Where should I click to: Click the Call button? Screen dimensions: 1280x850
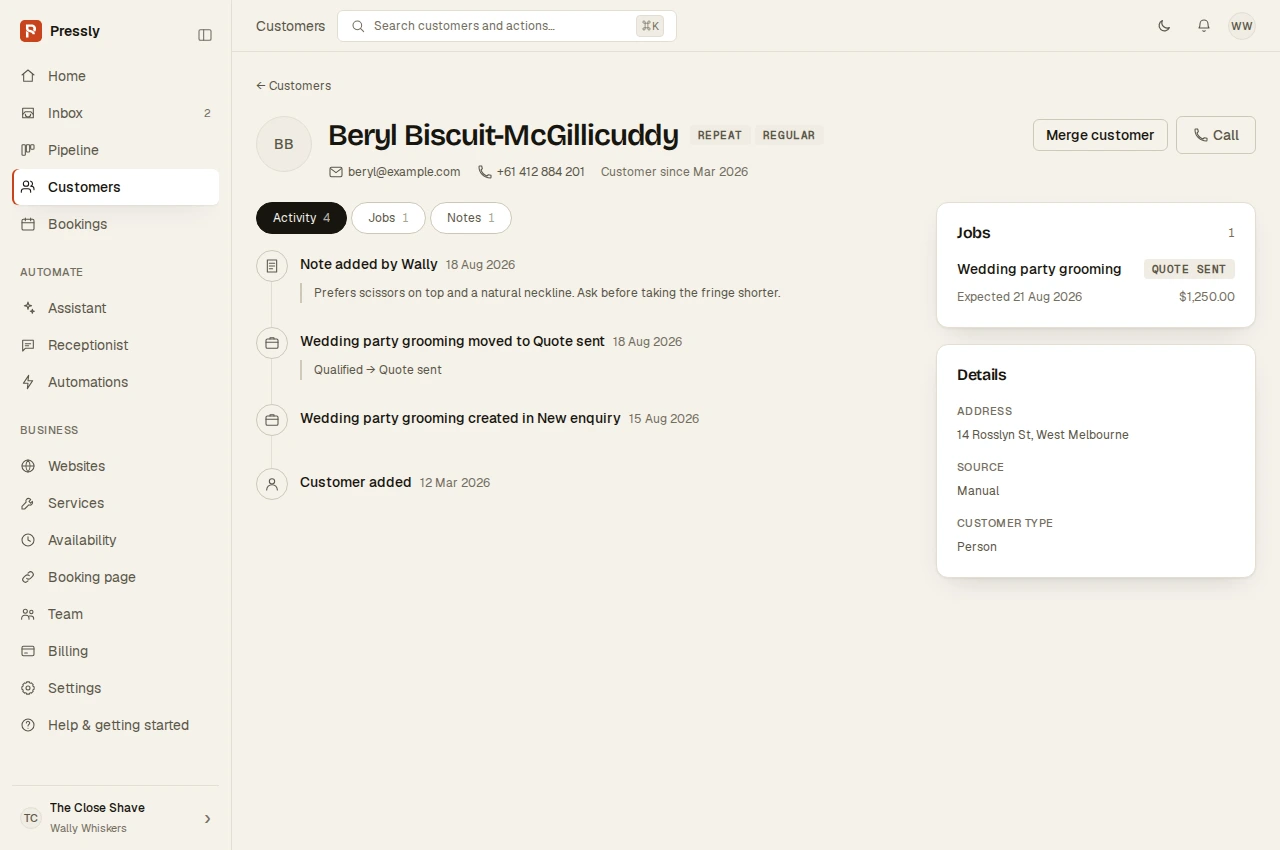pos(1216,135)
